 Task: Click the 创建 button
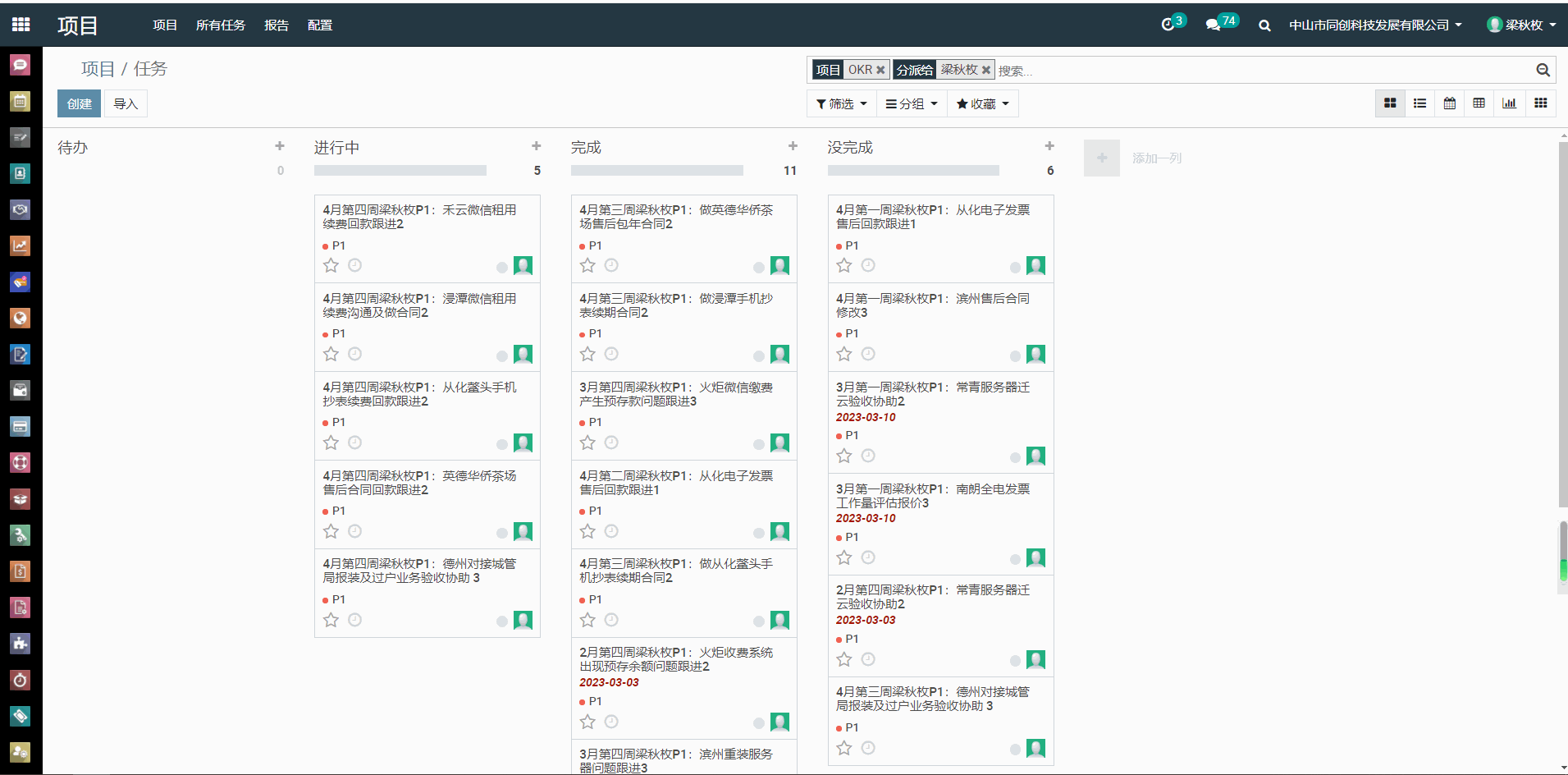(x=79, y=104)
